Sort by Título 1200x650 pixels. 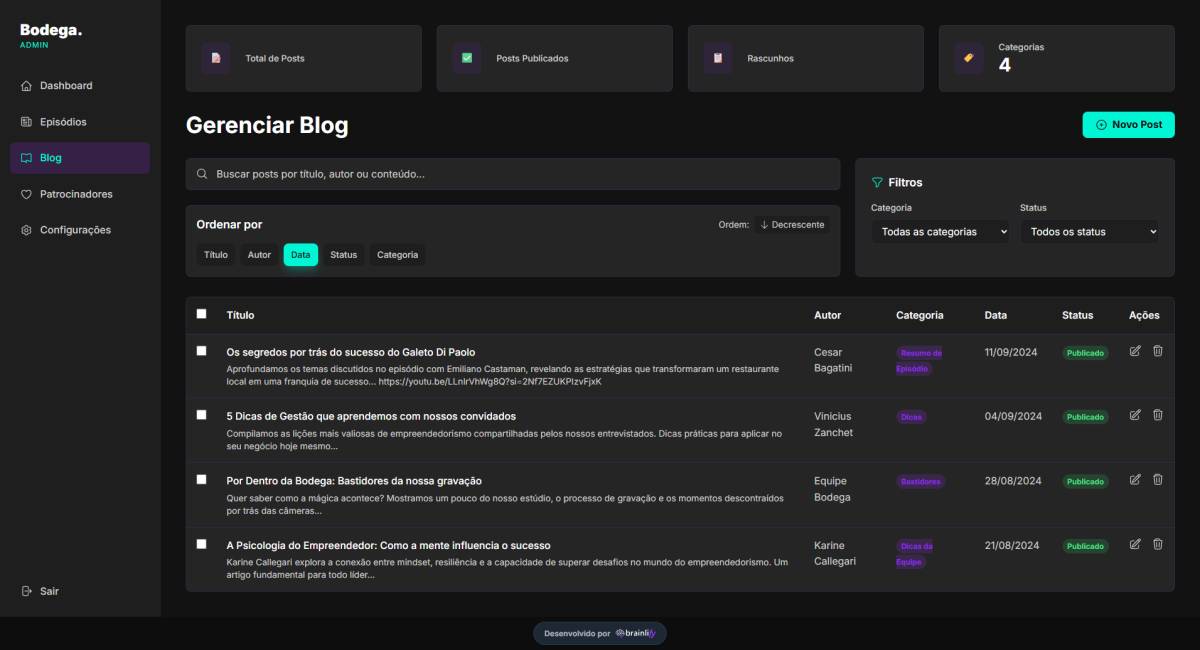(216, 255)
